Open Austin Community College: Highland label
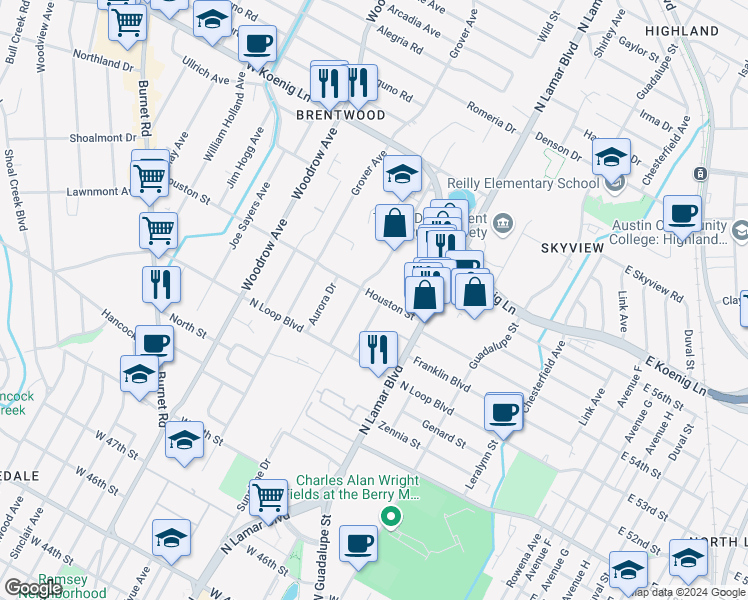The image size is (748, 600). (x=668, y=232)
